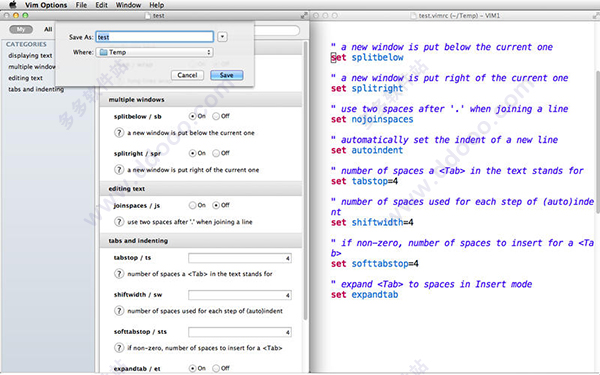This screenshot has height=375, width=600.
Task: Click the fullscreen arrows icon of test window
Action: coord(304,16)
